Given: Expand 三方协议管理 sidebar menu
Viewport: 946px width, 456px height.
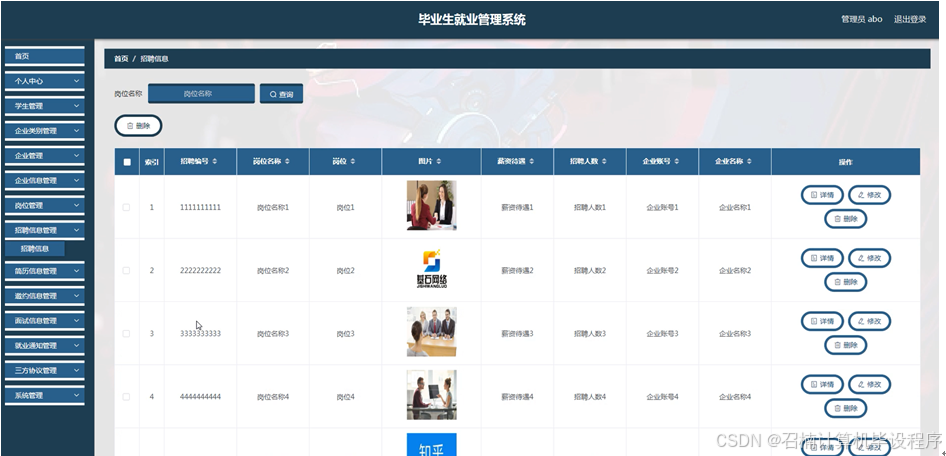Looking at the screenshot, I should coord(45,370).
